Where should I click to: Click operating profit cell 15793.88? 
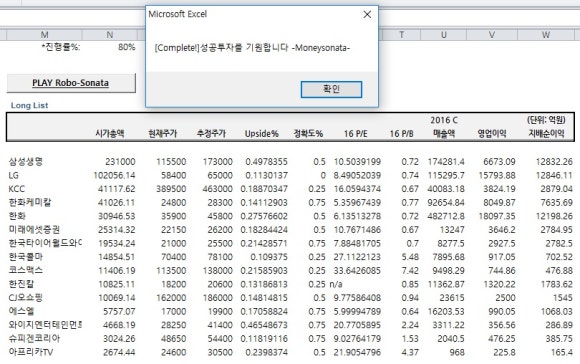point(497,175)
